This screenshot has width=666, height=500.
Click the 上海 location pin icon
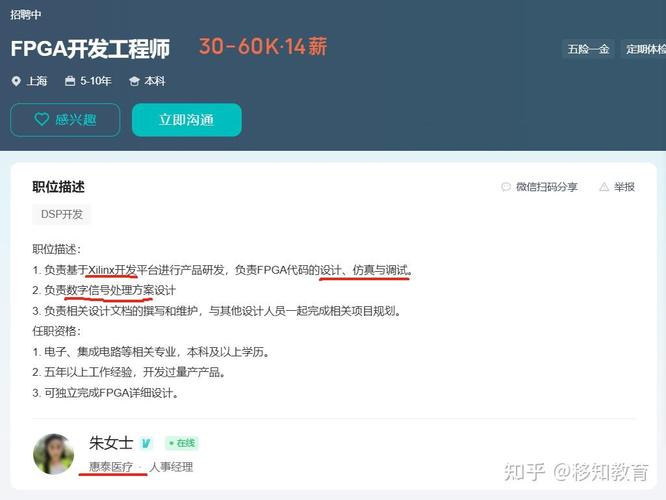tap(16, 81)
